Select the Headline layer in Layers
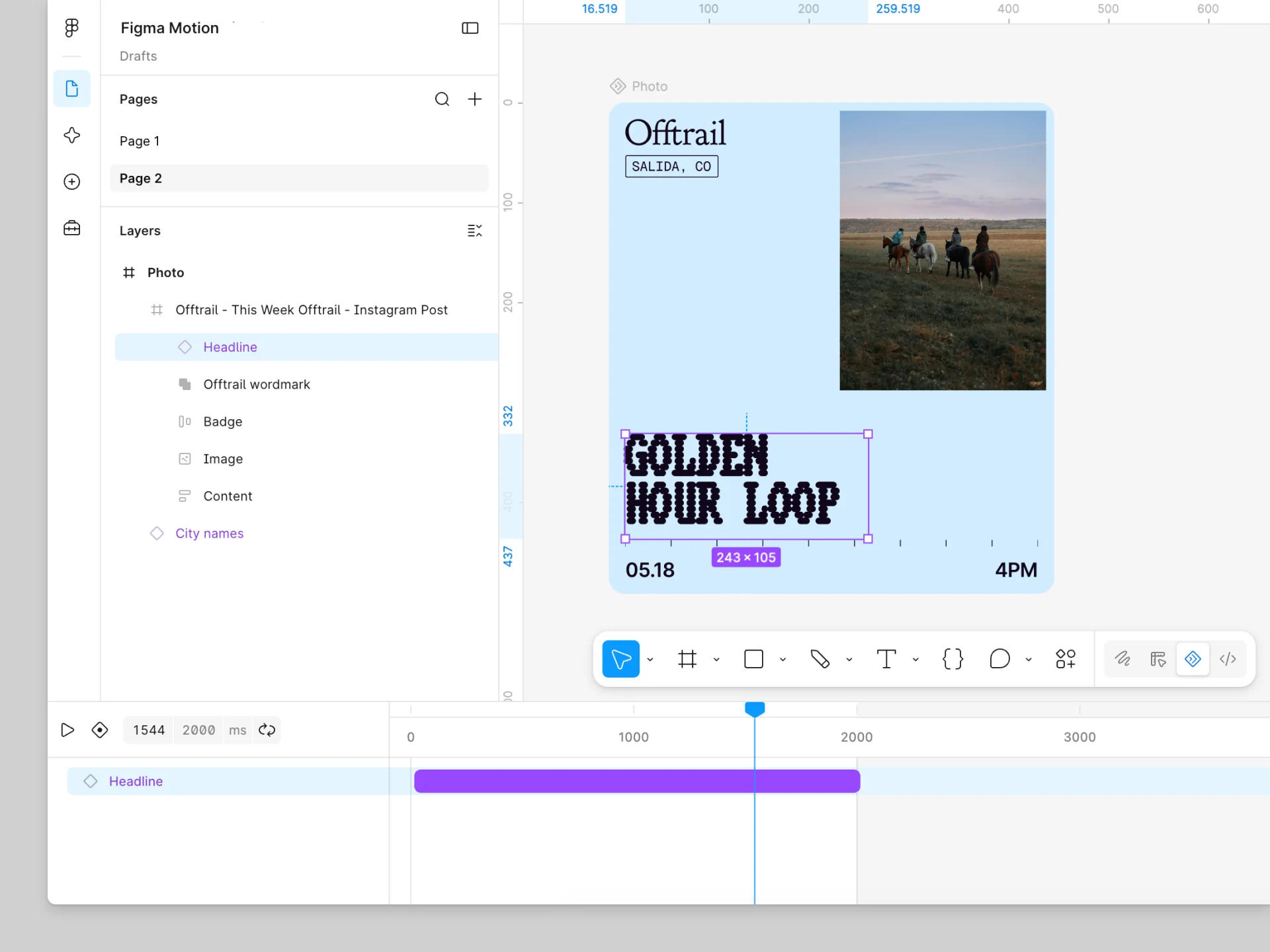The width and height of the screenshot is (1270, 952). point(306,347)
